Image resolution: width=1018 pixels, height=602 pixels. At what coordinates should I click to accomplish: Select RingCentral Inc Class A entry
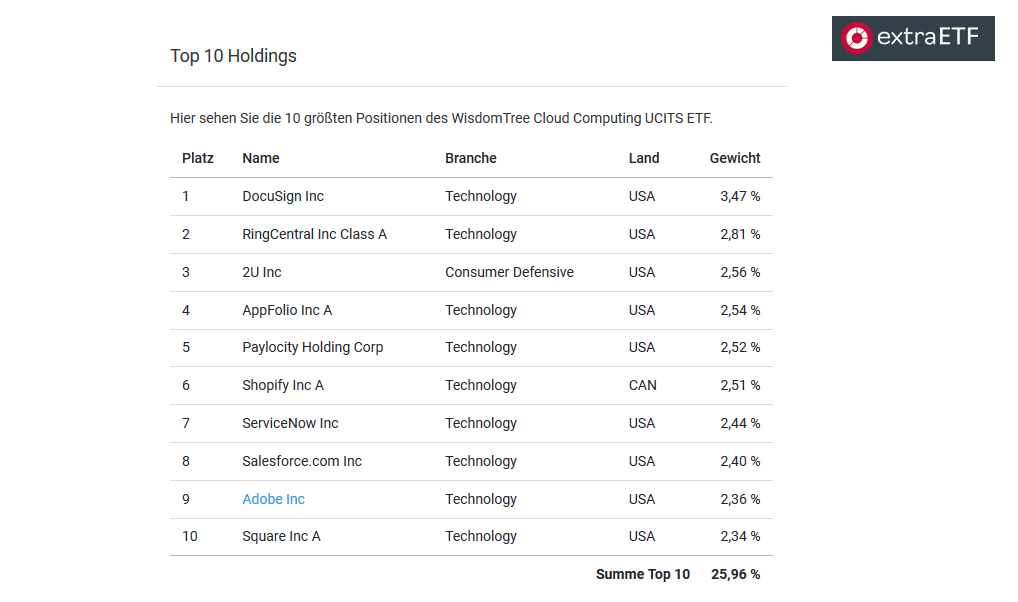point(314,234)
